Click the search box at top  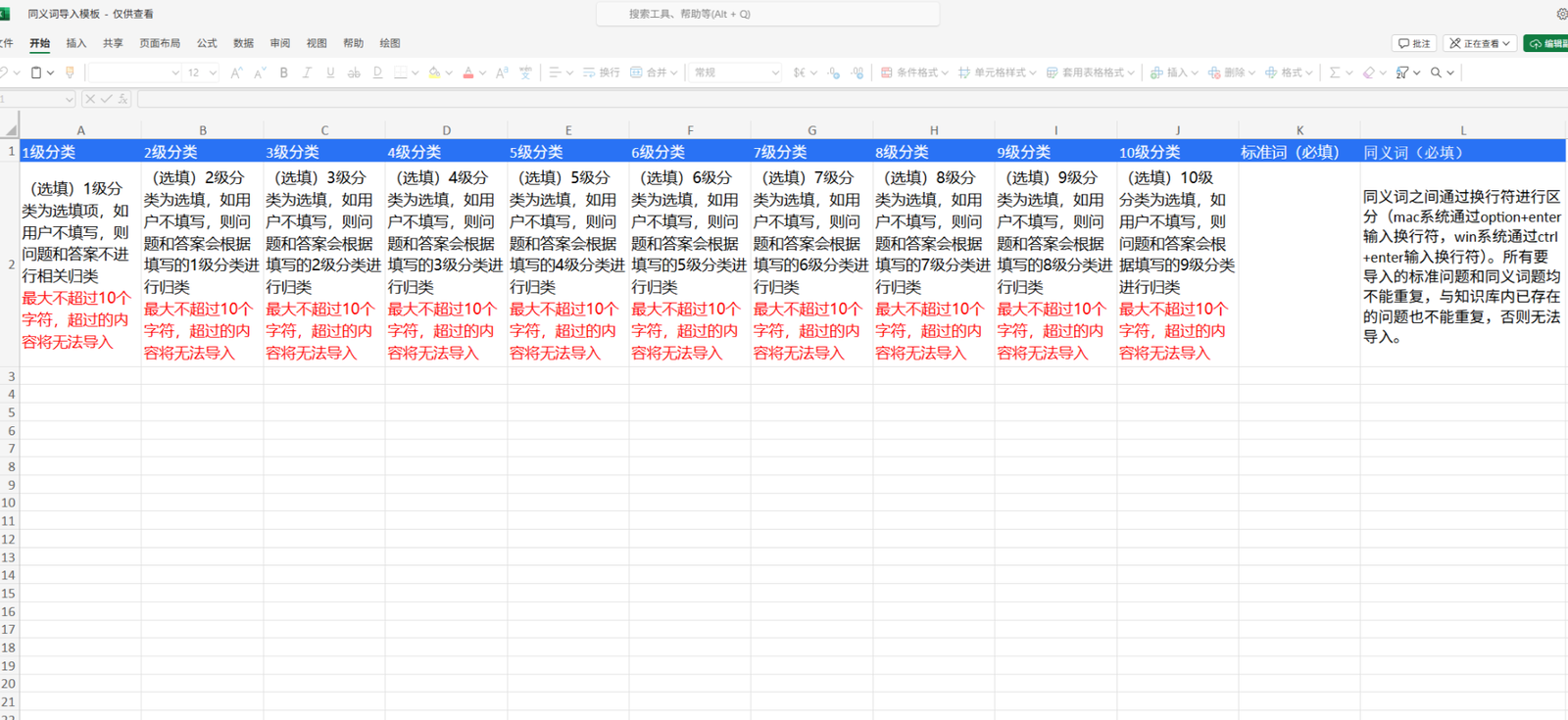(767, 14)
